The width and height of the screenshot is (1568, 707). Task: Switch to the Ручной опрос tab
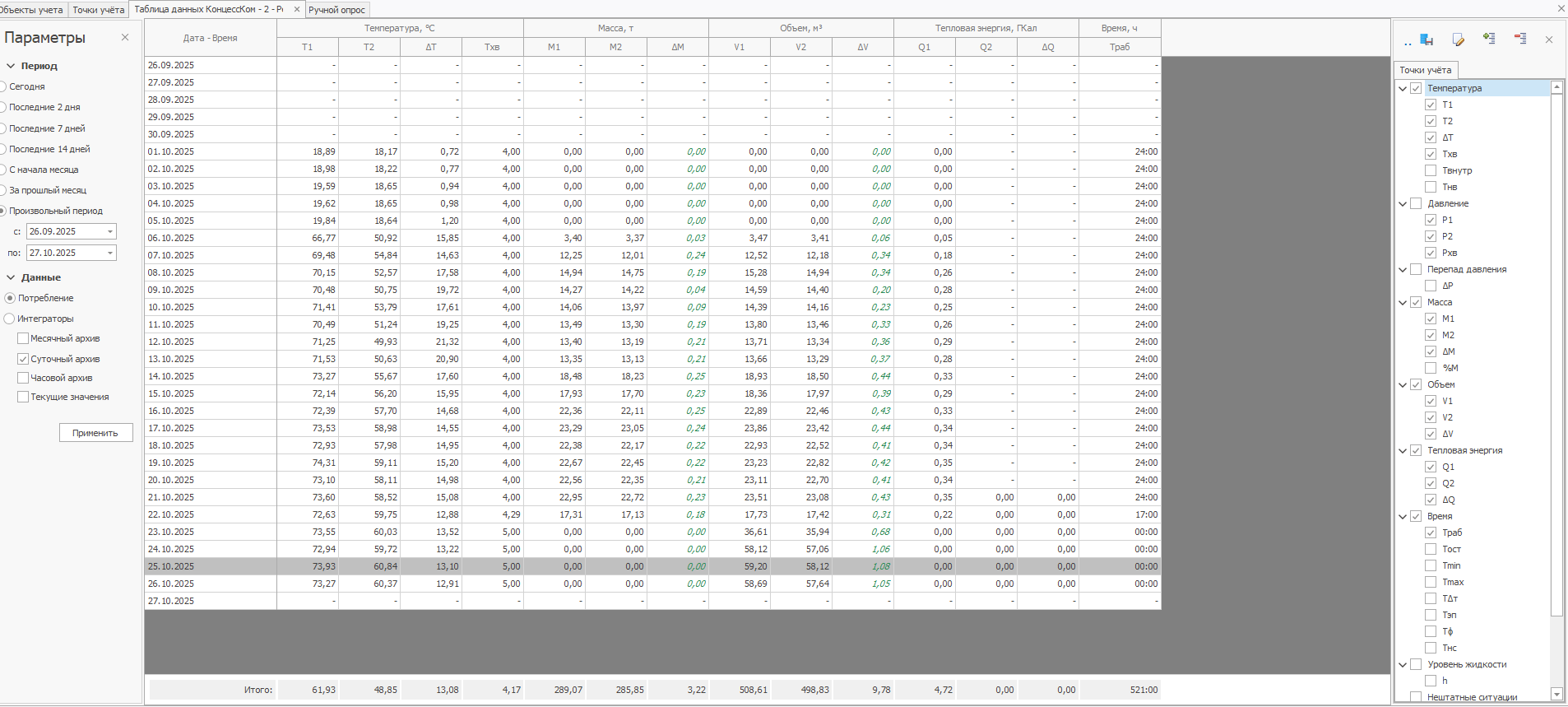click(x=336, y=10)
